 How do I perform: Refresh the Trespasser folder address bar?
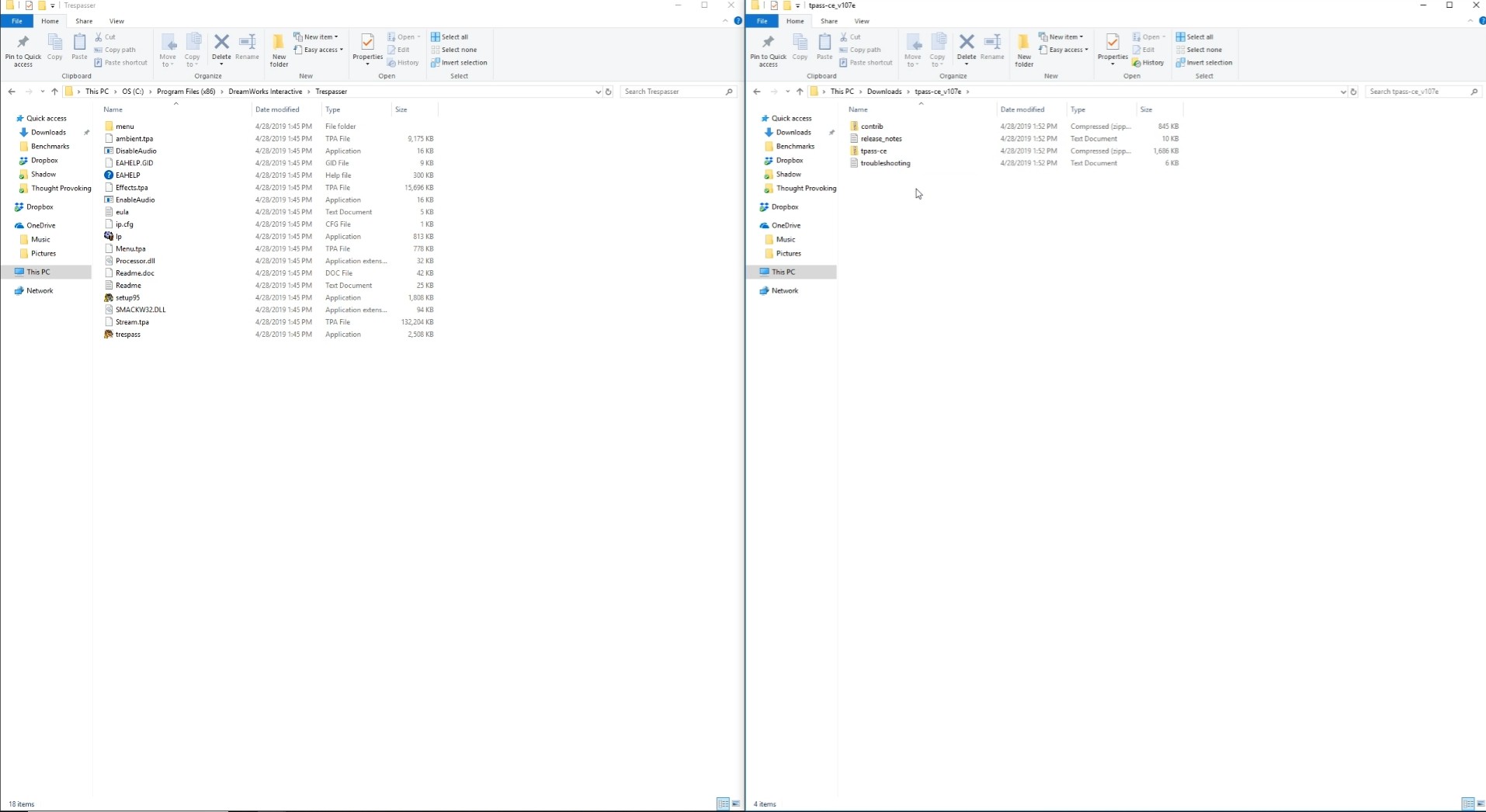coord(609,92)
